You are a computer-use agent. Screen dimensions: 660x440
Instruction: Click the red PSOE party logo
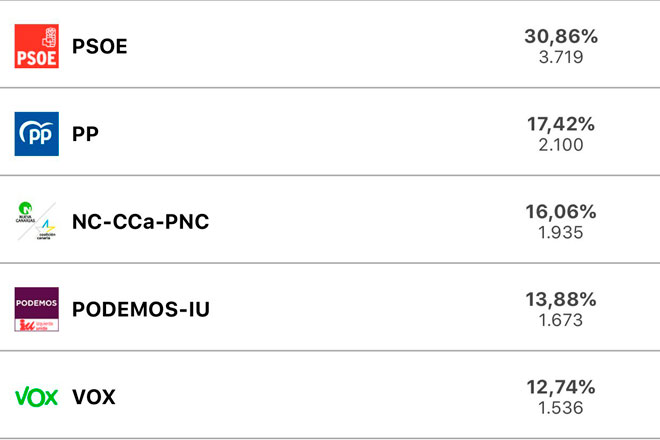point(37,46)
